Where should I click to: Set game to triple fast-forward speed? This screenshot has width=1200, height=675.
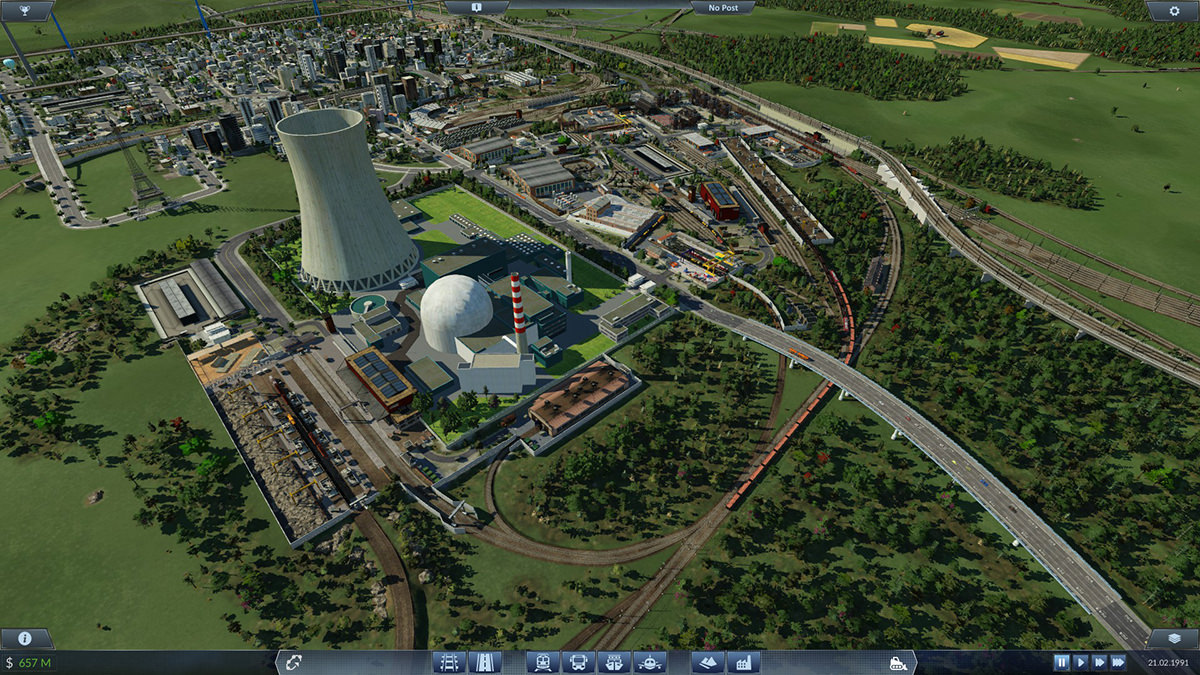point(1118,662)
